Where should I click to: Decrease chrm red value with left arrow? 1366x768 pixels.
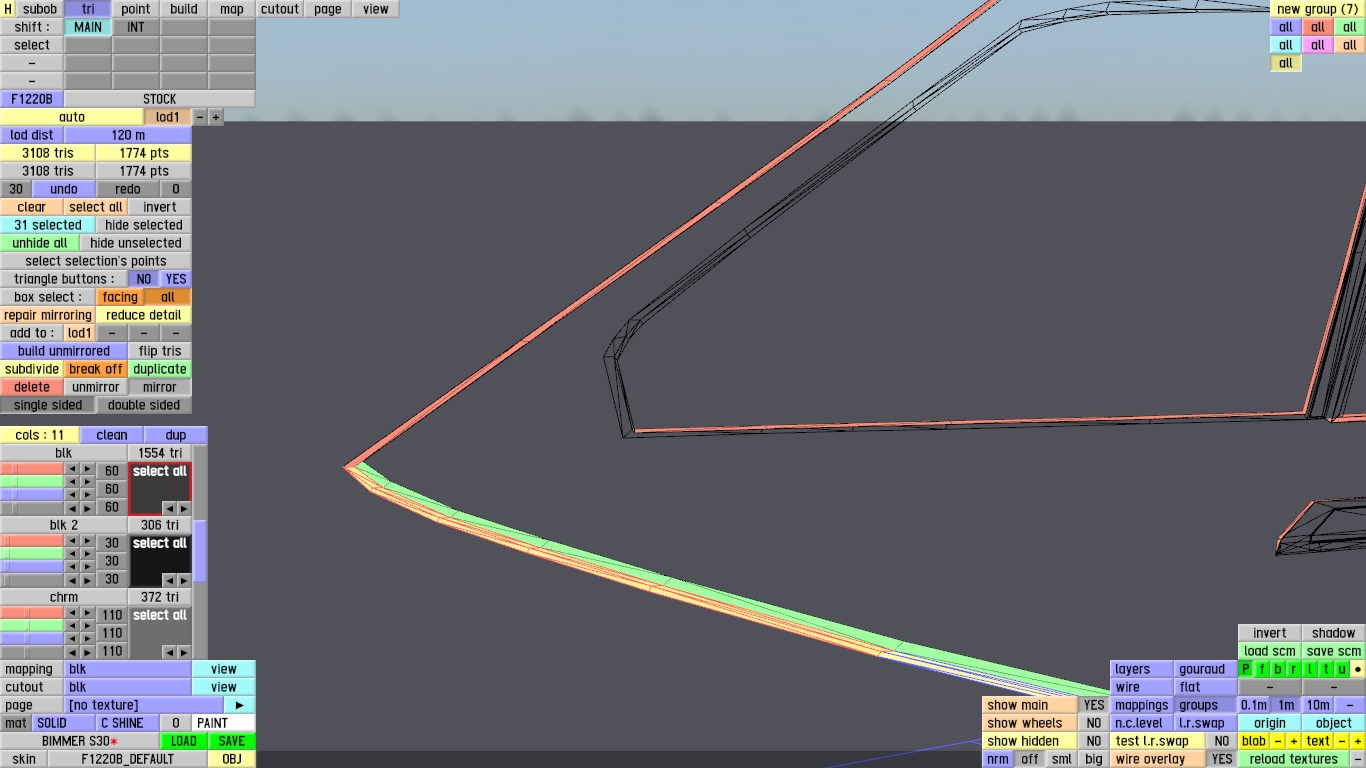point(71,614)
